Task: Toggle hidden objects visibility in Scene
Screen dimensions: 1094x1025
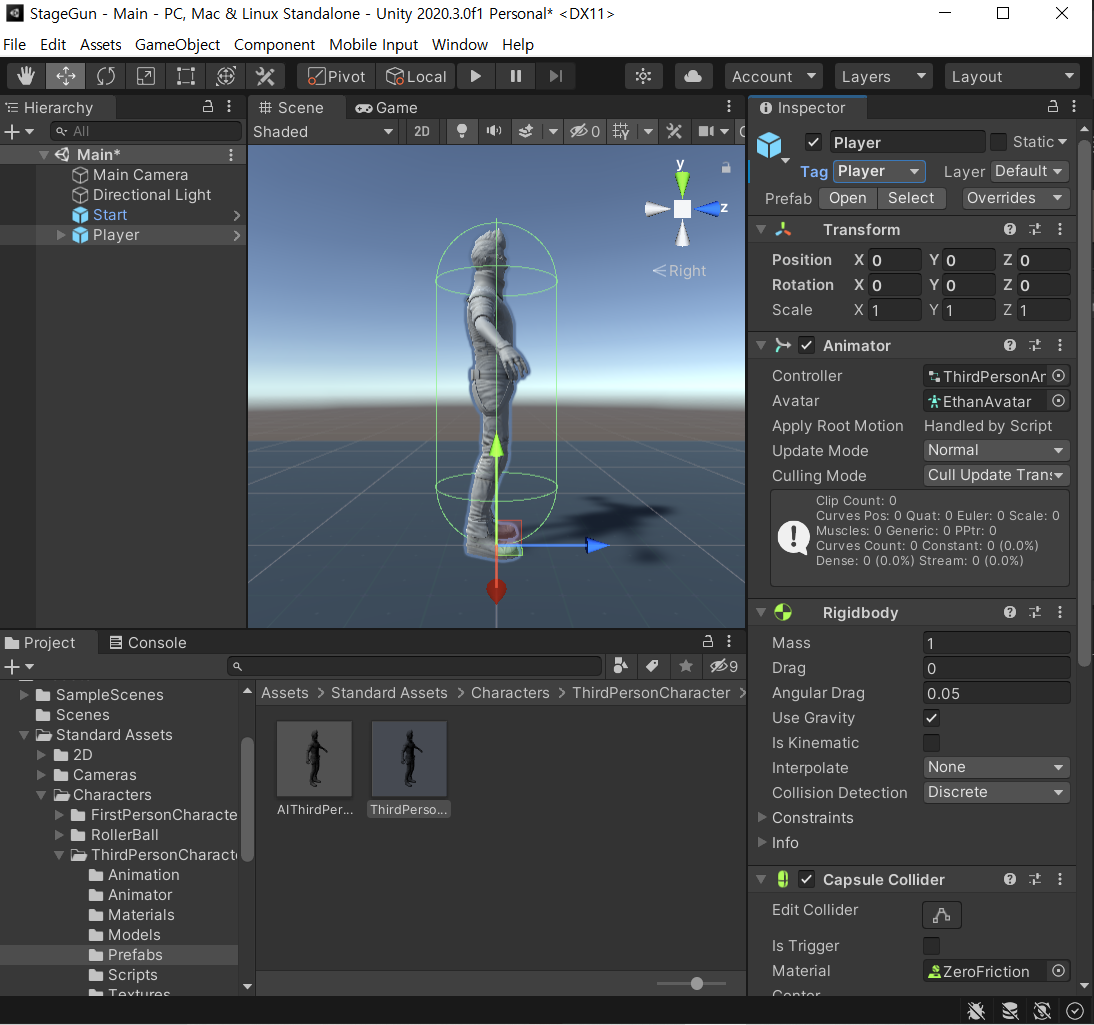Action: coord(585,131)
